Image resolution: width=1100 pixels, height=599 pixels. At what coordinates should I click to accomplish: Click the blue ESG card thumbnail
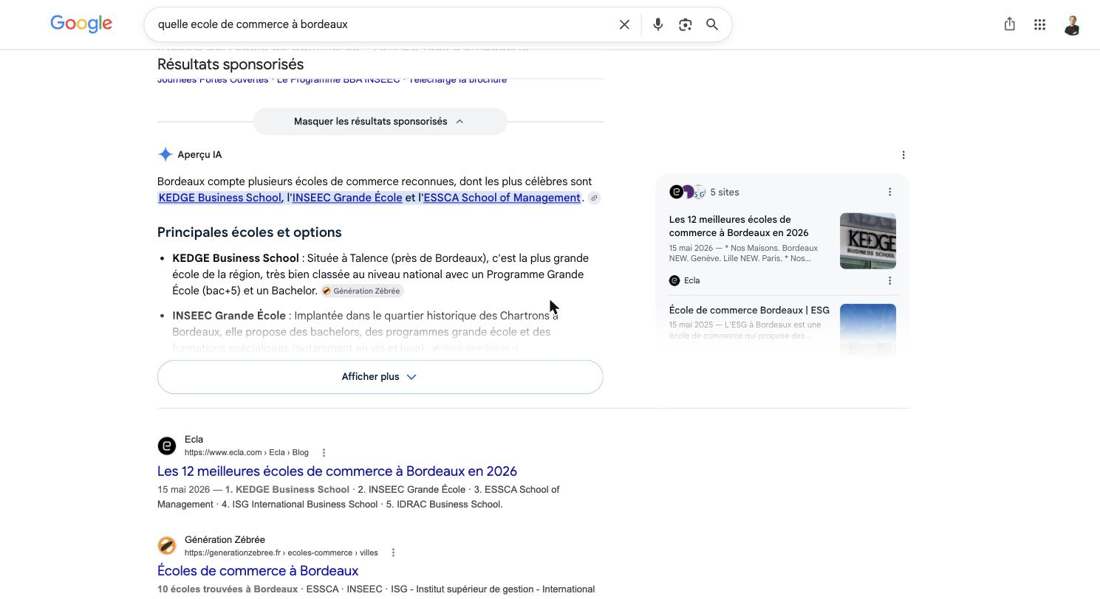pyautogui.click(x=868, y=328)
